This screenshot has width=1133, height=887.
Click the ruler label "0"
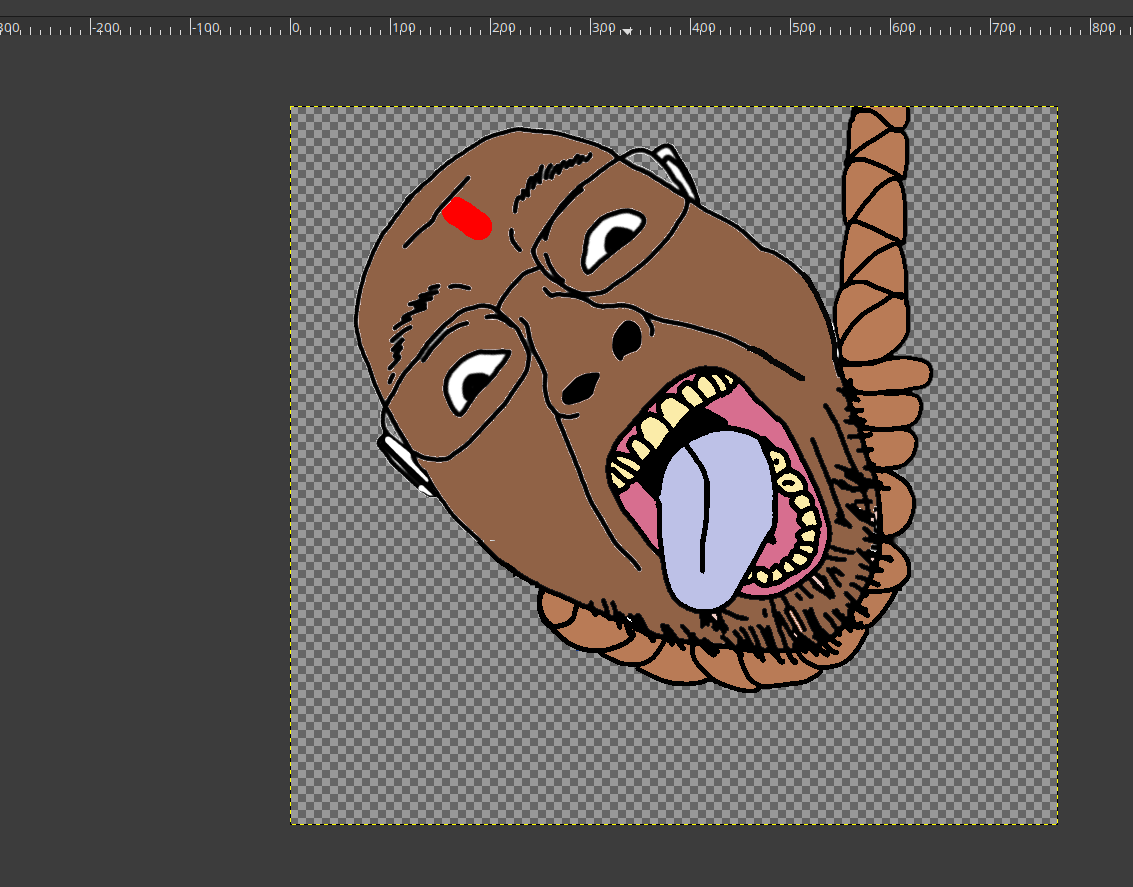[x=296, y=28]
